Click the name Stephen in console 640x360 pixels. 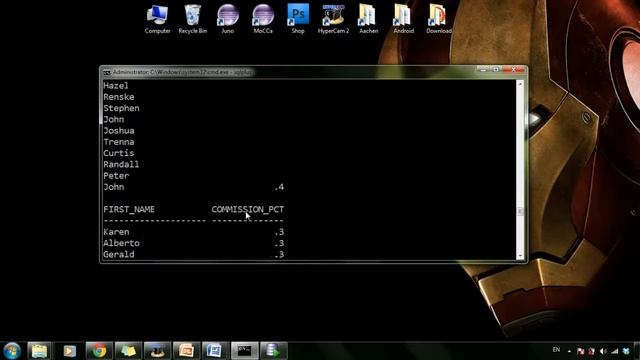pos(121,108)
